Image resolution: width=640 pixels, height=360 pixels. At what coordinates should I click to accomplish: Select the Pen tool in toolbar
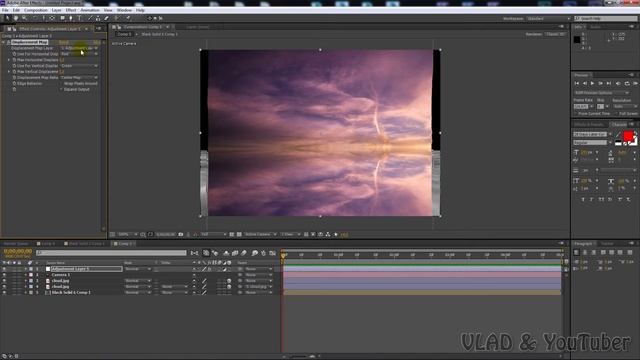[71, 18]
